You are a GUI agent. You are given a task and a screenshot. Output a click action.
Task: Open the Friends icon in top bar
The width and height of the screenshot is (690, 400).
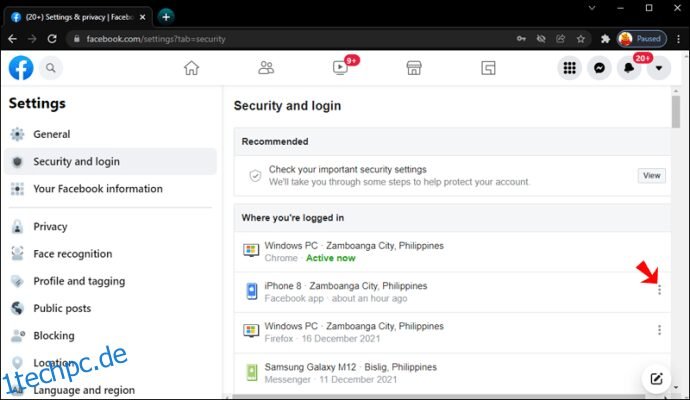click(x=266, y=68)
